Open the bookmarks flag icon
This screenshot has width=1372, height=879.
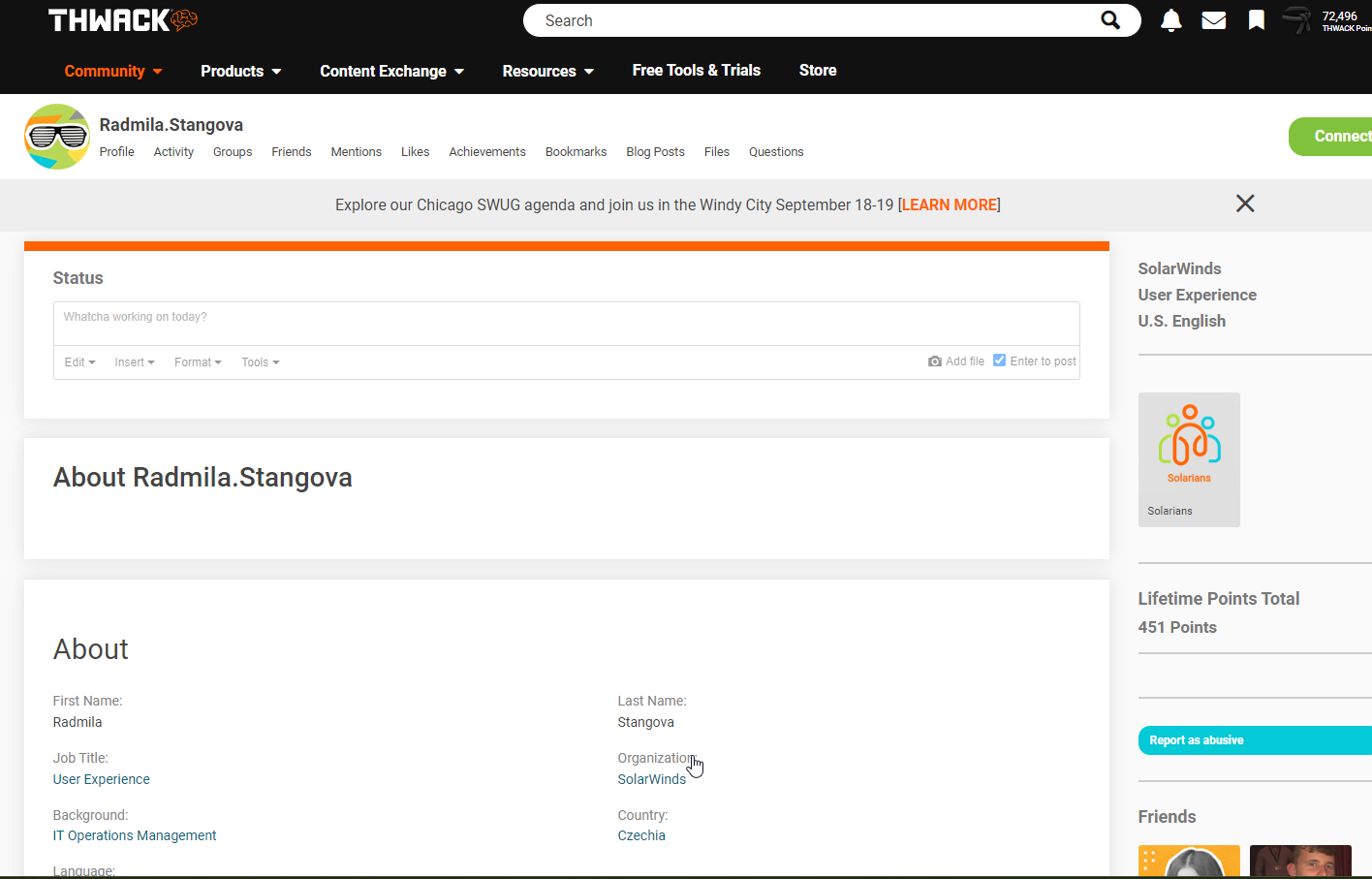coord(1257,20)
